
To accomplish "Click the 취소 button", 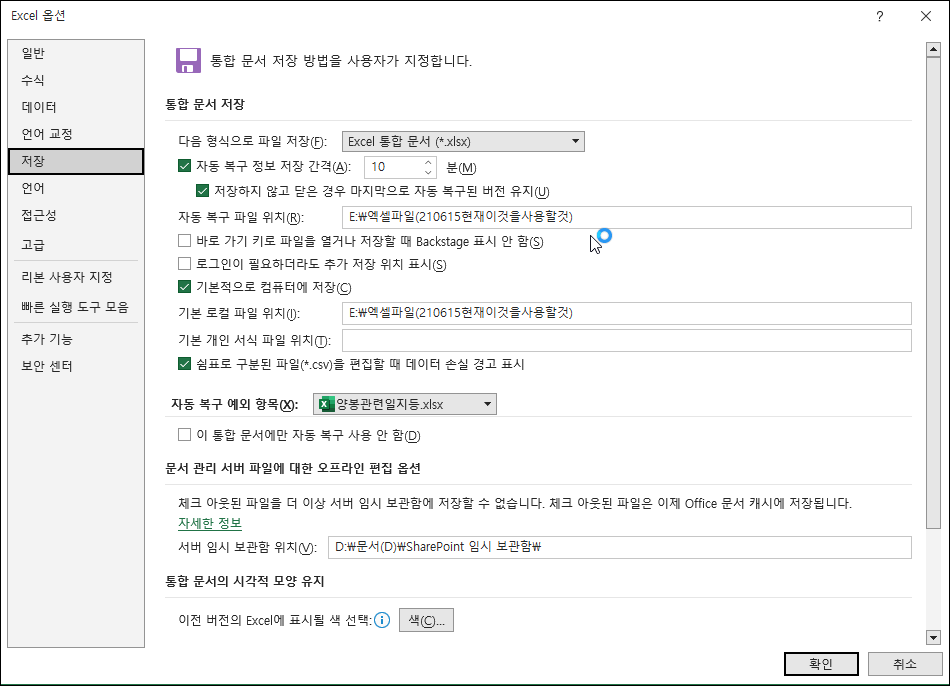I will (905, 664).
